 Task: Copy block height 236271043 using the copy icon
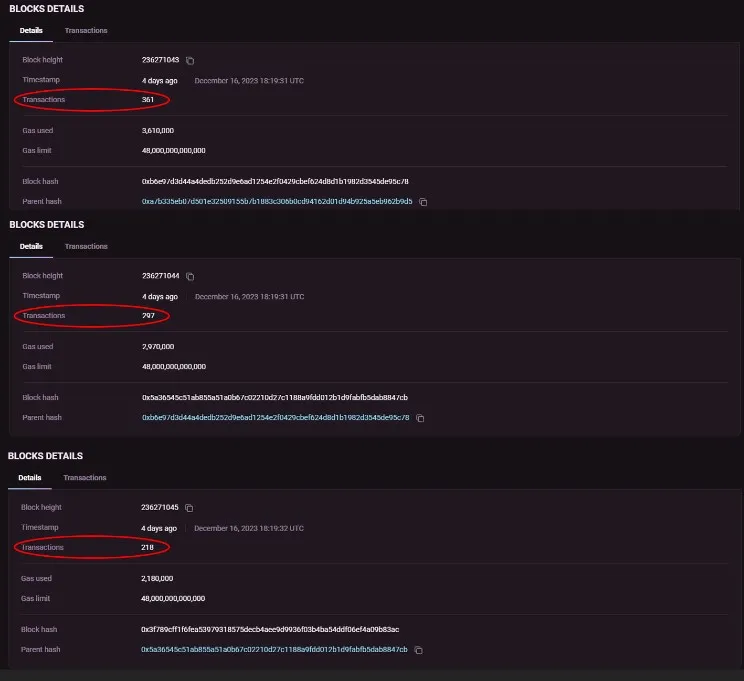190,61
